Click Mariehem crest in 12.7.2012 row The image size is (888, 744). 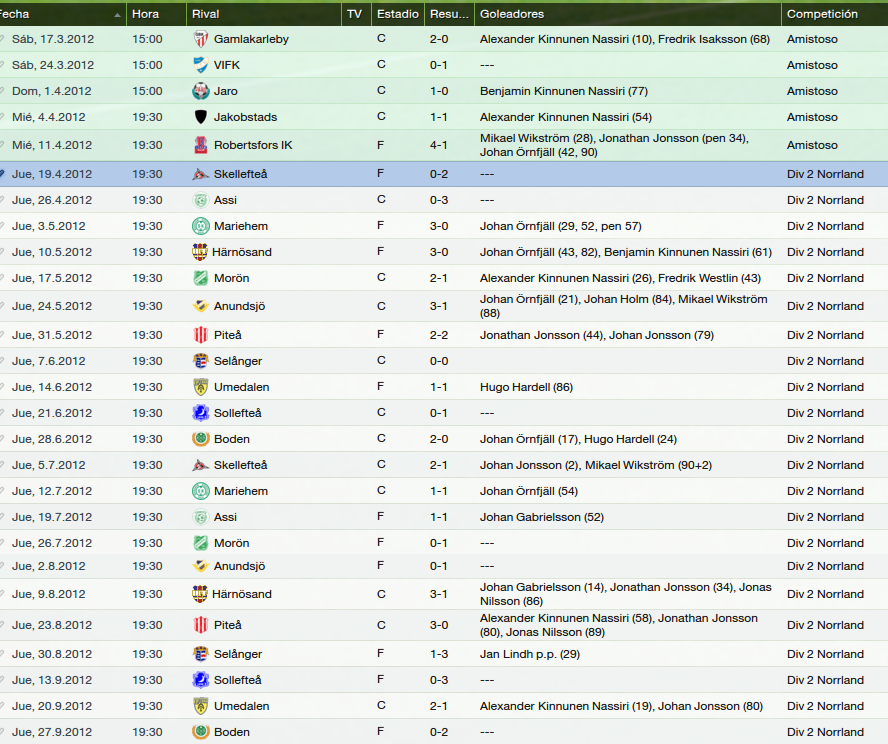tap(200, 491)
